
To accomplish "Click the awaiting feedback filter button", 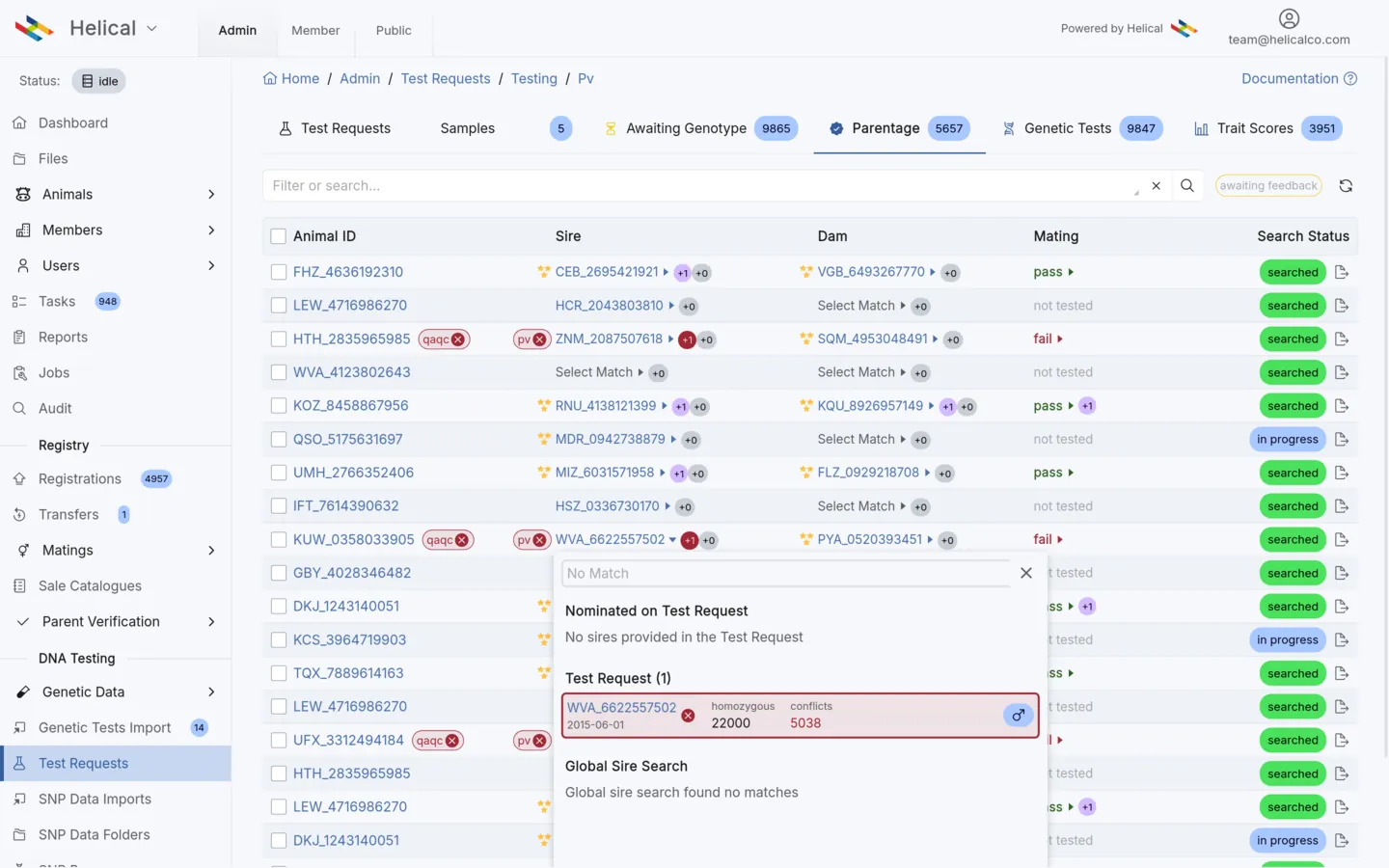I will pyautogui.click(x=1268, y=185).
